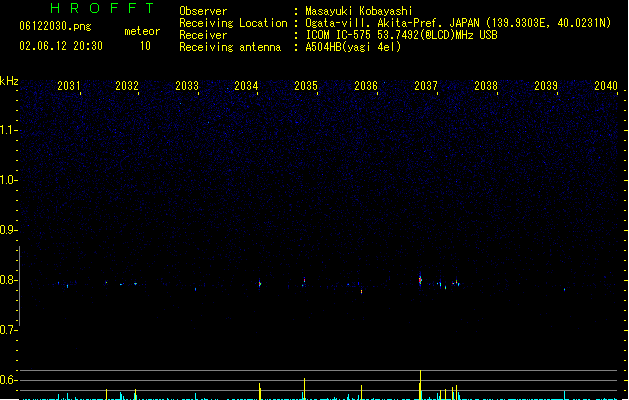Click the Observer label
Viewport: 629px width, 400px height.
(x=203, y=11)
